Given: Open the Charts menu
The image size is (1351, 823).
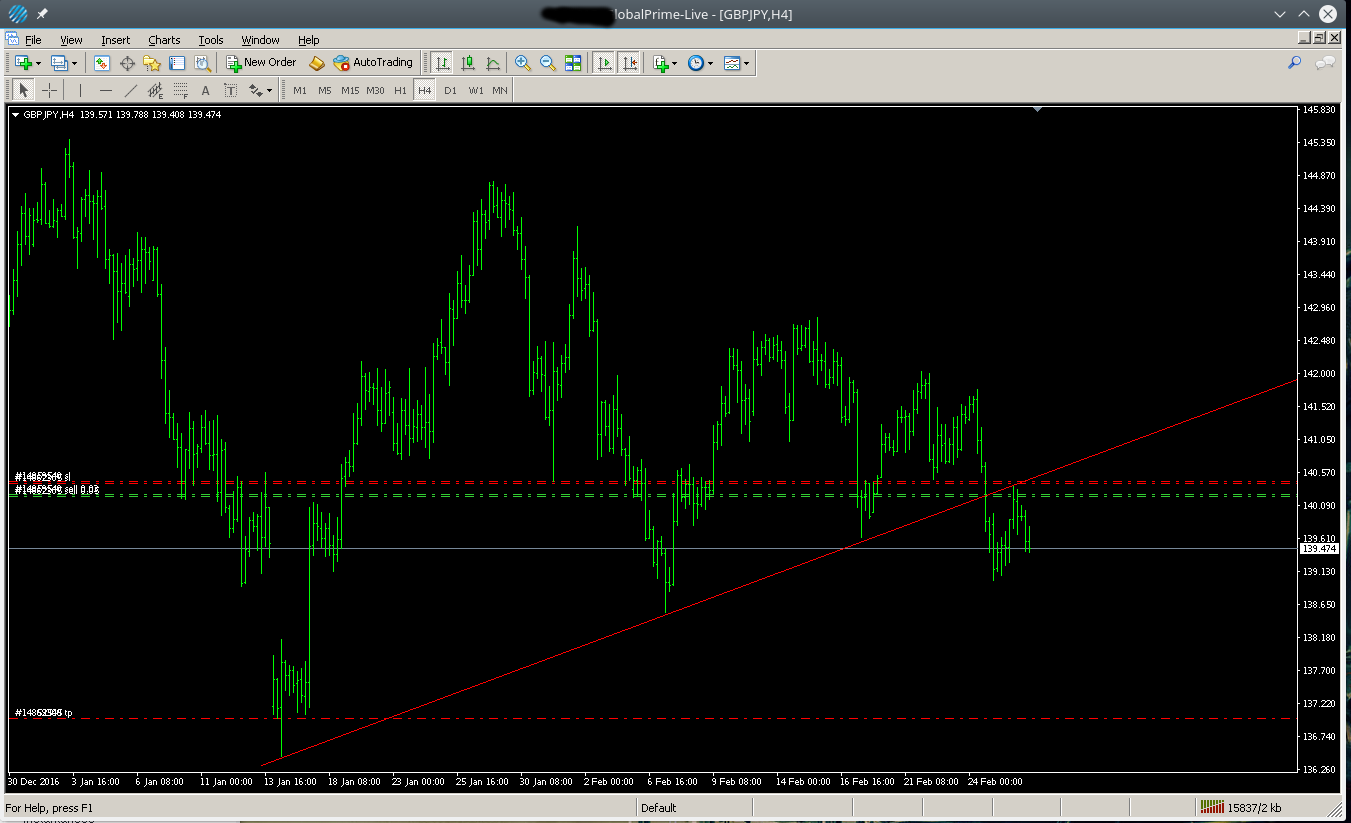Looking at the screenshot, I should pos(164,40).
